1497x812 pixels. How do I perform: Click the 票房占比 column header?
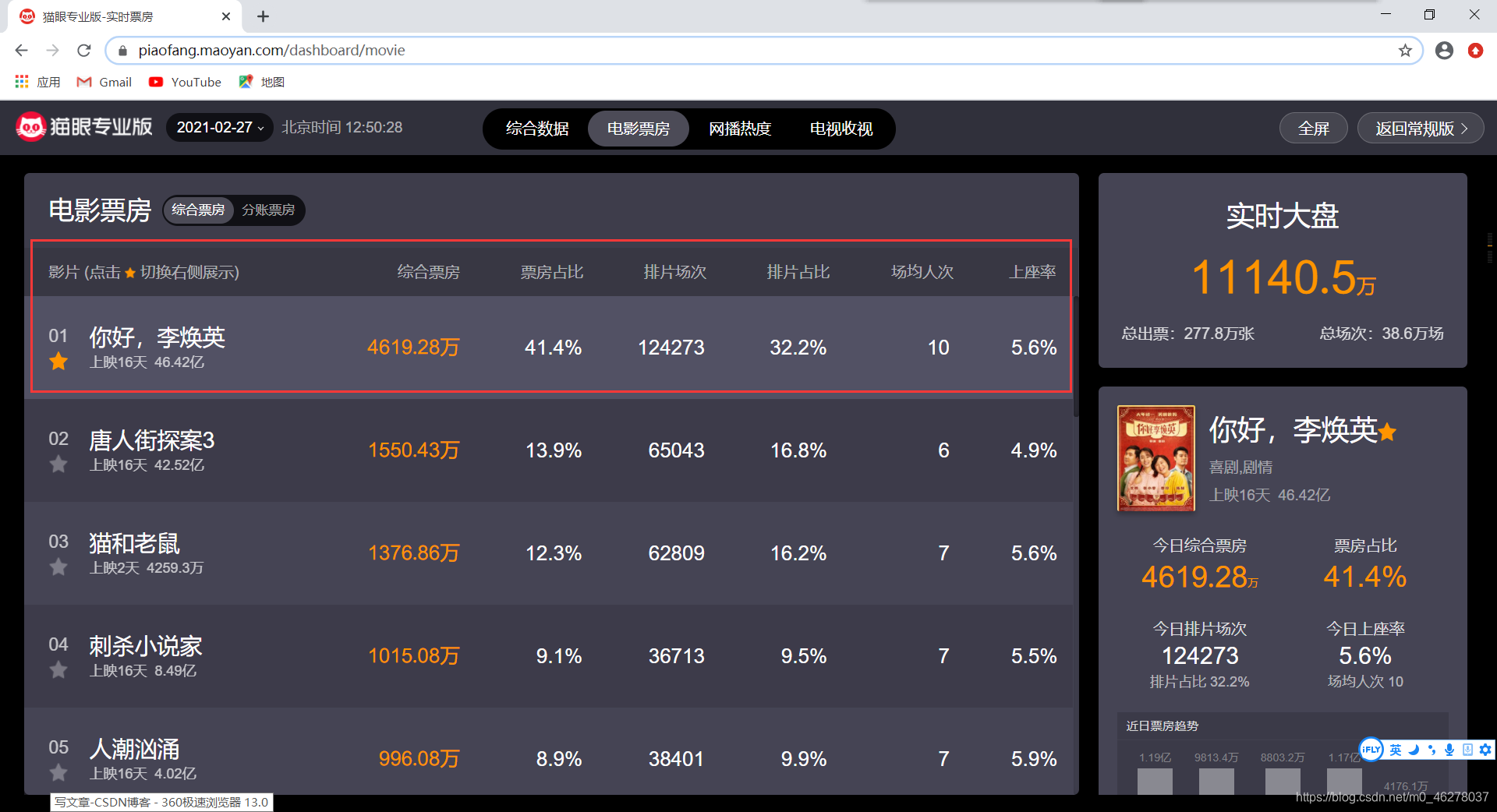(x=552, y=272)
